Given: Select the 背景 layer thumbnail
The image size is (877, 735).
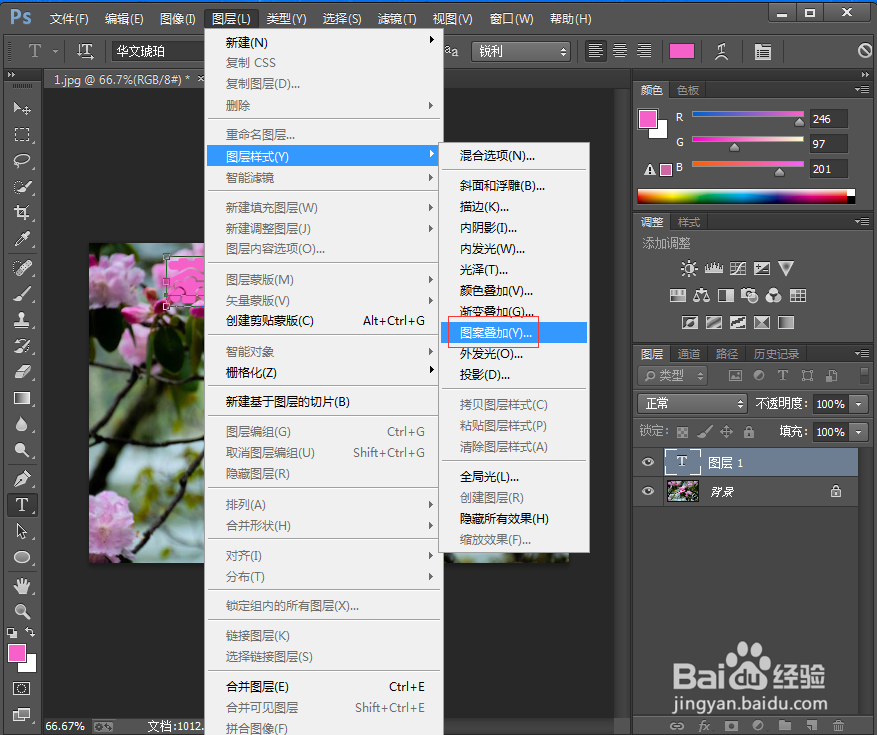Looking at the screenshot, I should [x=682, y=491].
